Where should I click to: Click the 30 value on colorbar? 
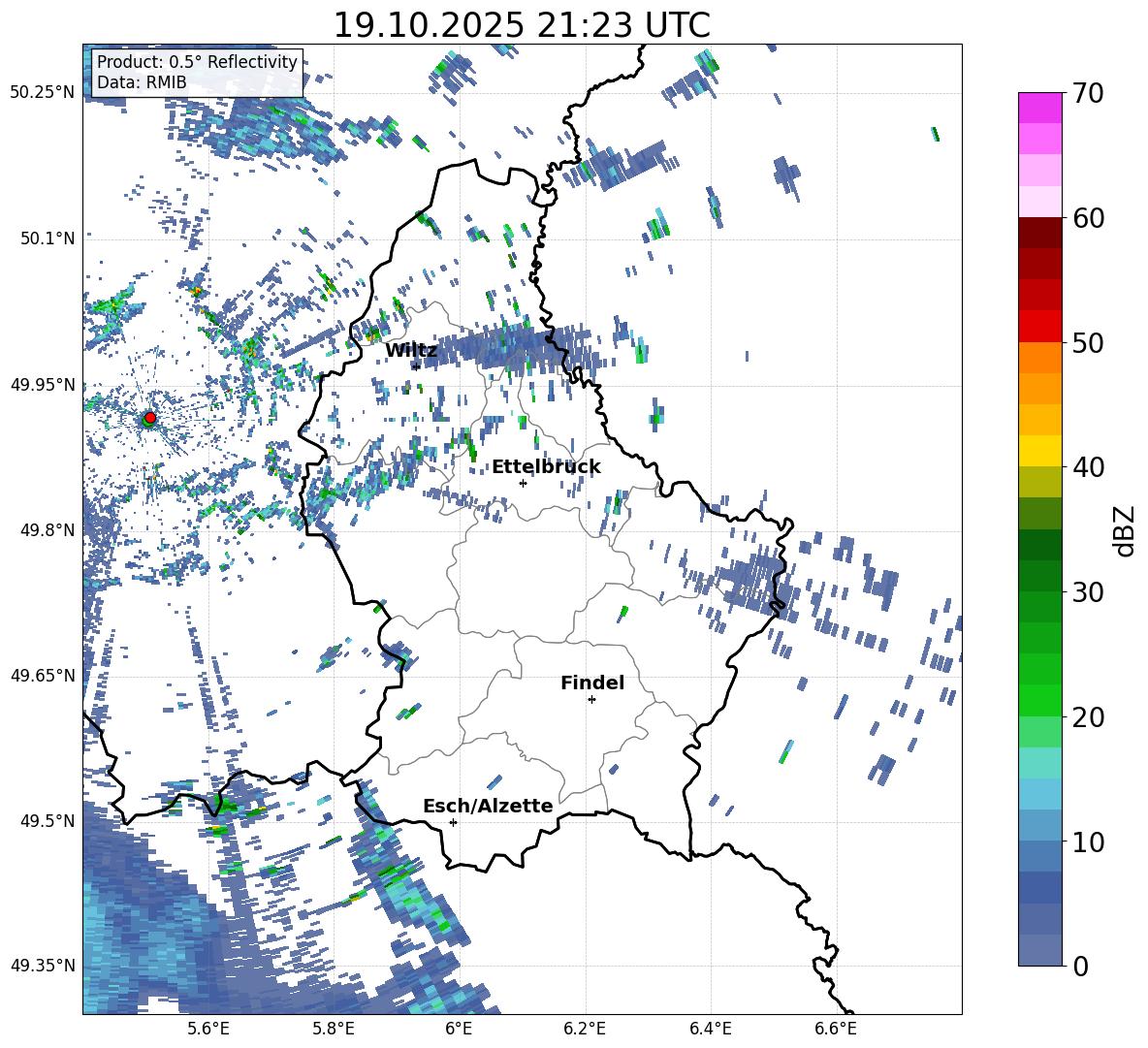[x=1088, y=592]
